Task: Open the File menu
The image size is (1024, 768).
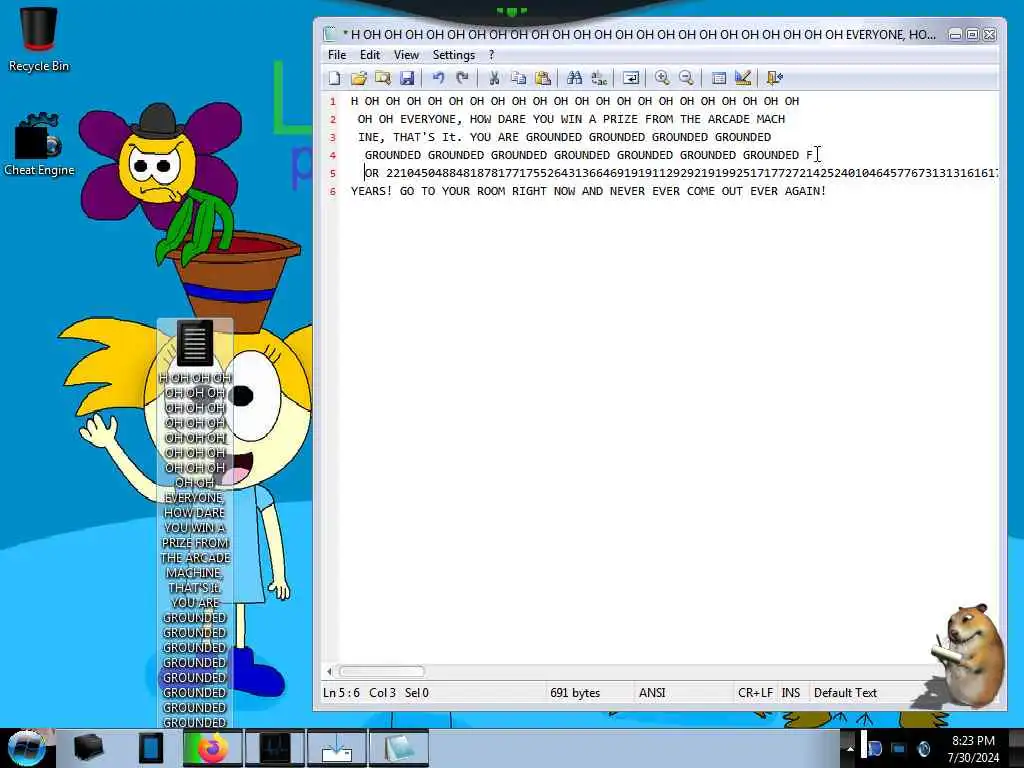Action: tap(337, 55)
